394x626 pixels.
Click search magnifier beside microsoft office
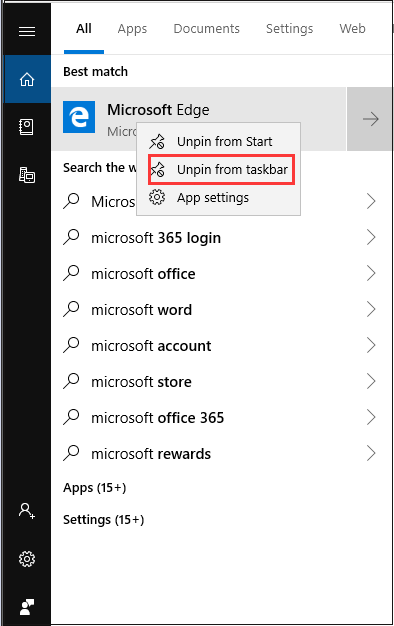click(71, 273)
